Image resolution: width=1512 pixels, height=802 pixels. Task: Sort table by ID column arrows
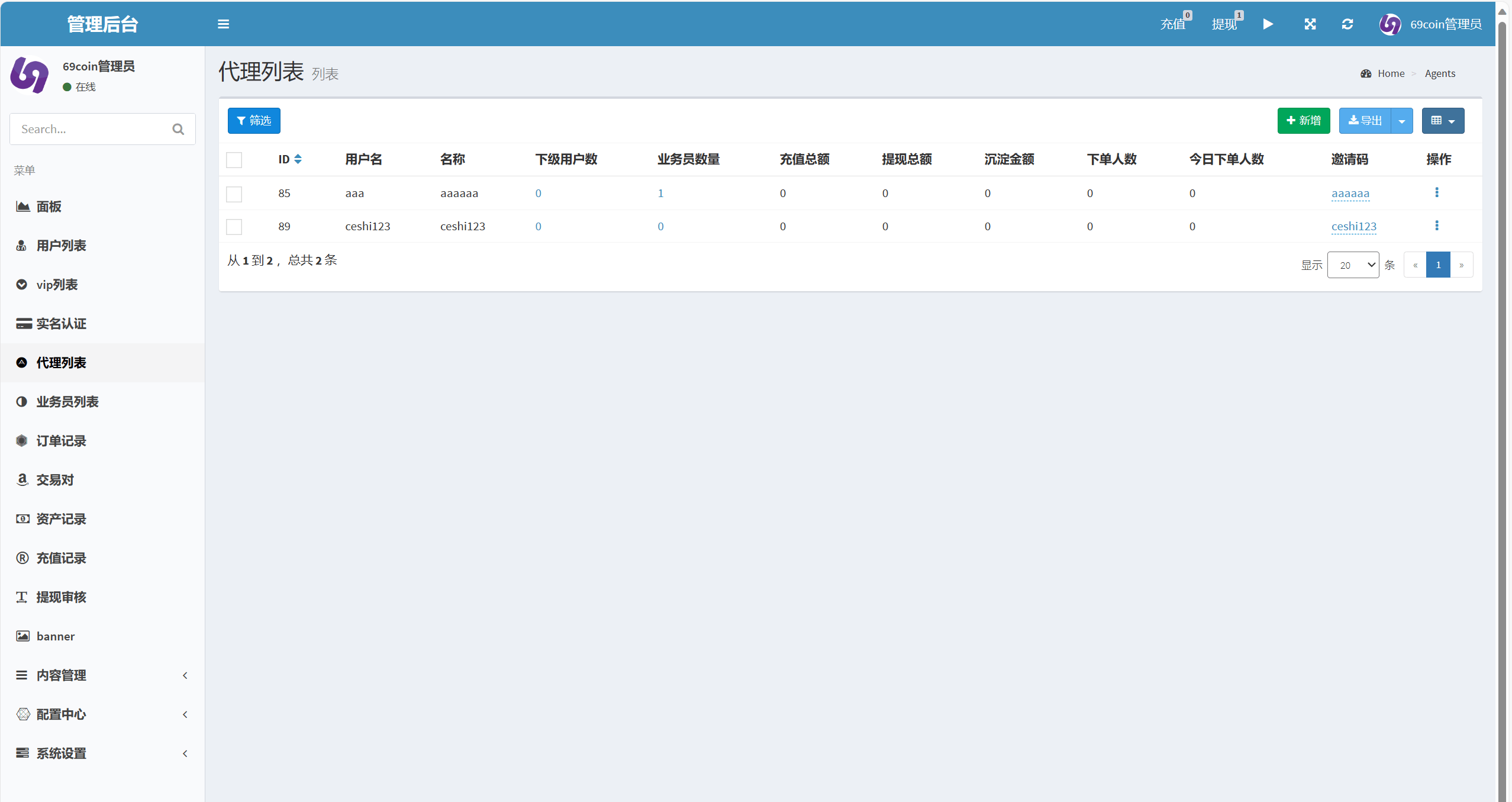pos(298,159)
